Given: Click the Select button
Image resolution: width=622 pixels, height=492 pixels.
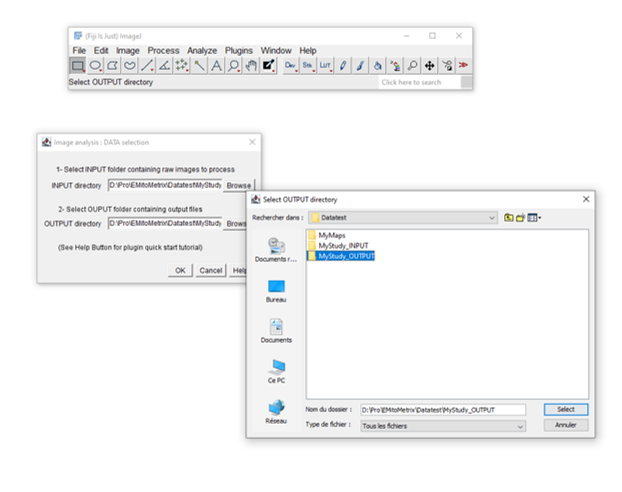Looking at the screenshot, I should point(565,410).
